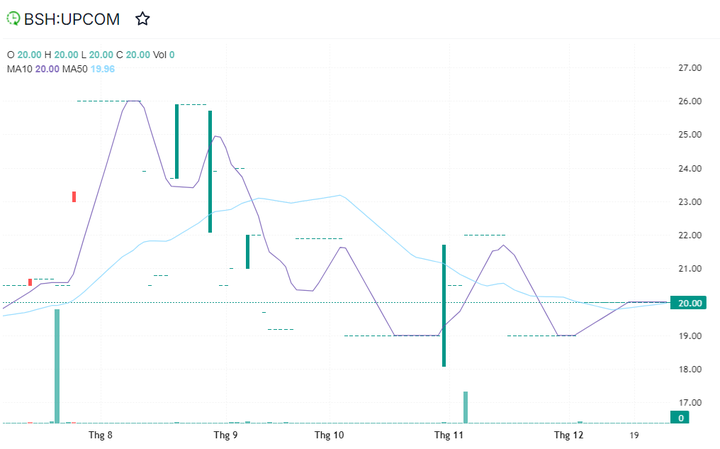Click the MA50 indicator legend label
720x449 pixels.
coord(75,68)
